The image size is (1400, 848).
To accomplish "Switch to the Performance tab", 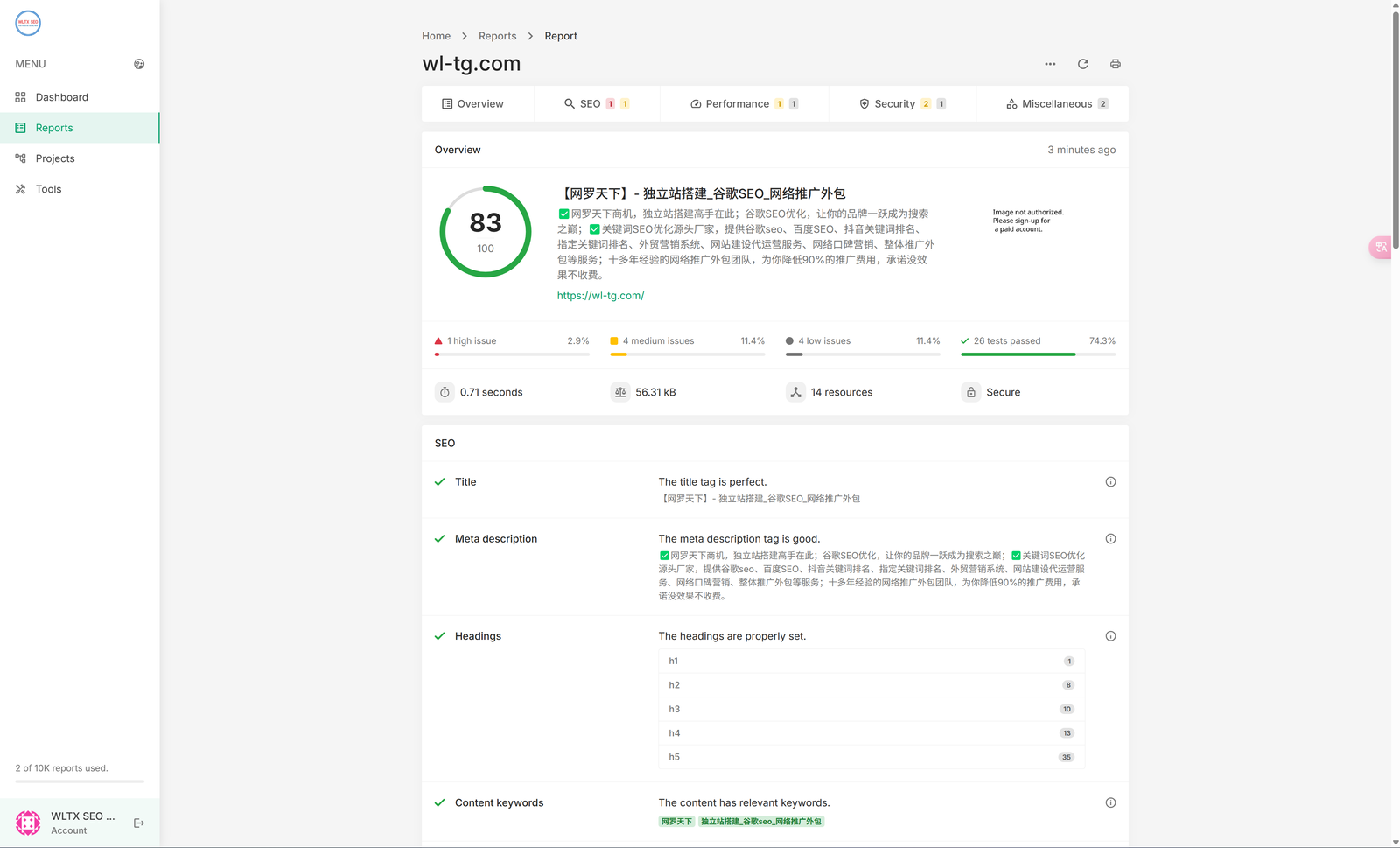I will tap(744, 104).
